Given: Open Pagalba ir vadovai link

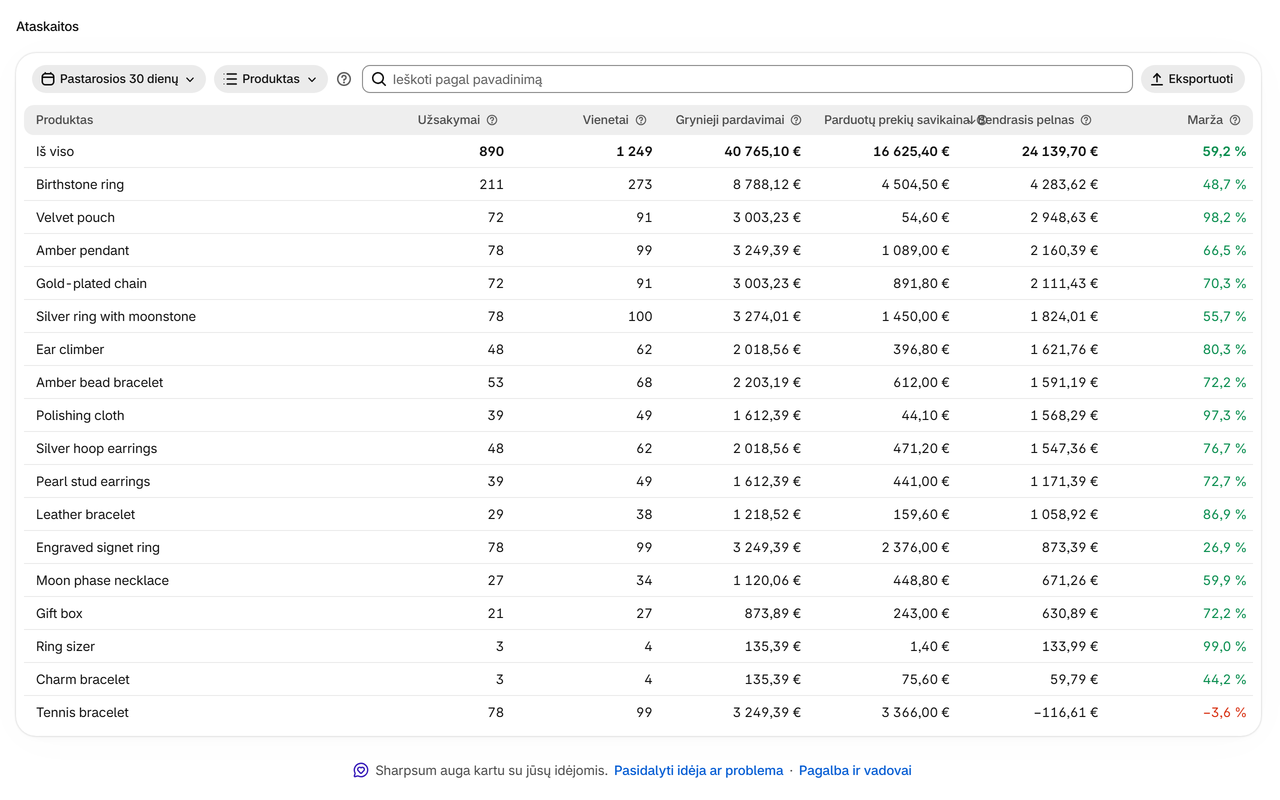Looking at the screenshot, I should point(855,770).
